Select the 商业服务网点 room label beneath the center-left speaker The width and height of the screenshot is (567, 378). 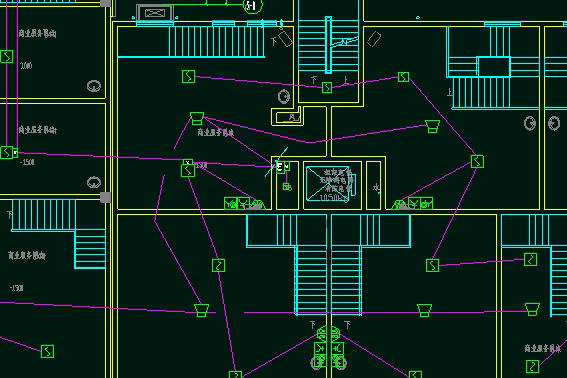coord(216,132)
